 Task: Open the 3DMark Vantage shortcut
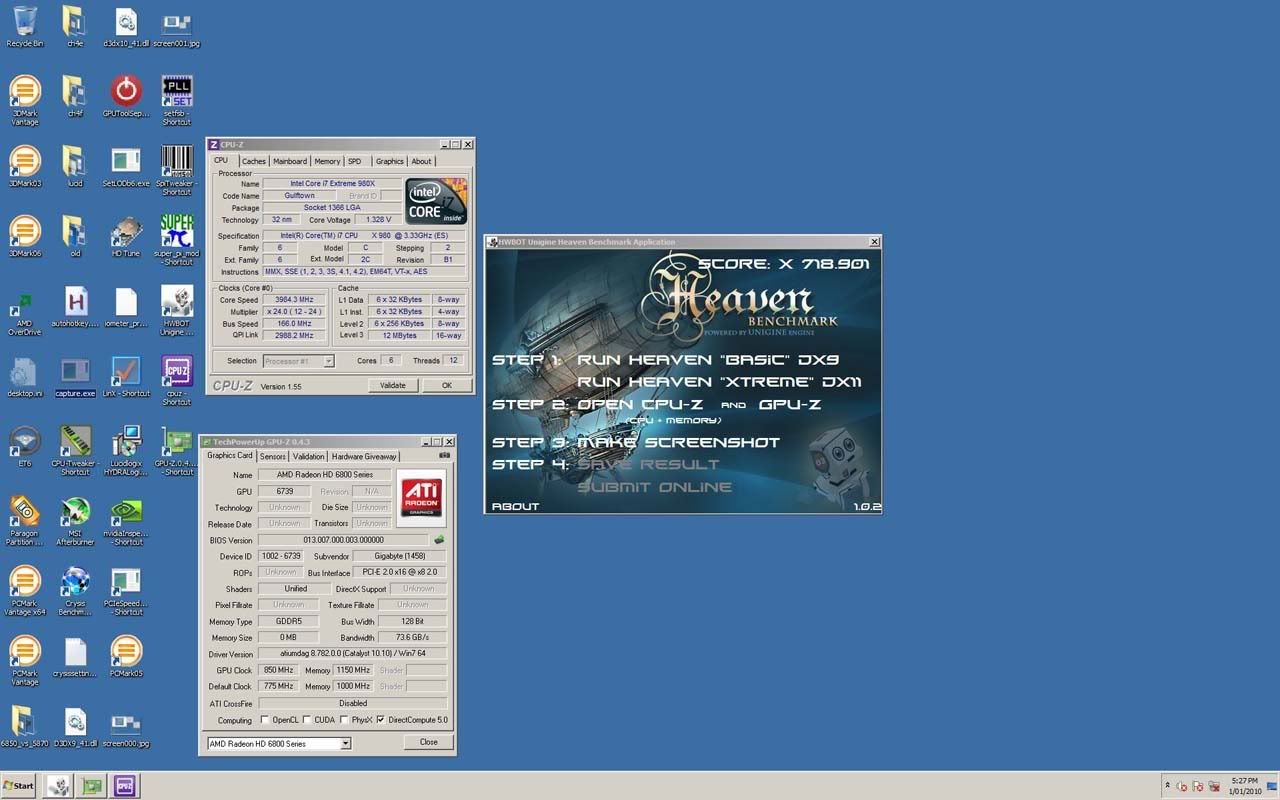point(25,92)
